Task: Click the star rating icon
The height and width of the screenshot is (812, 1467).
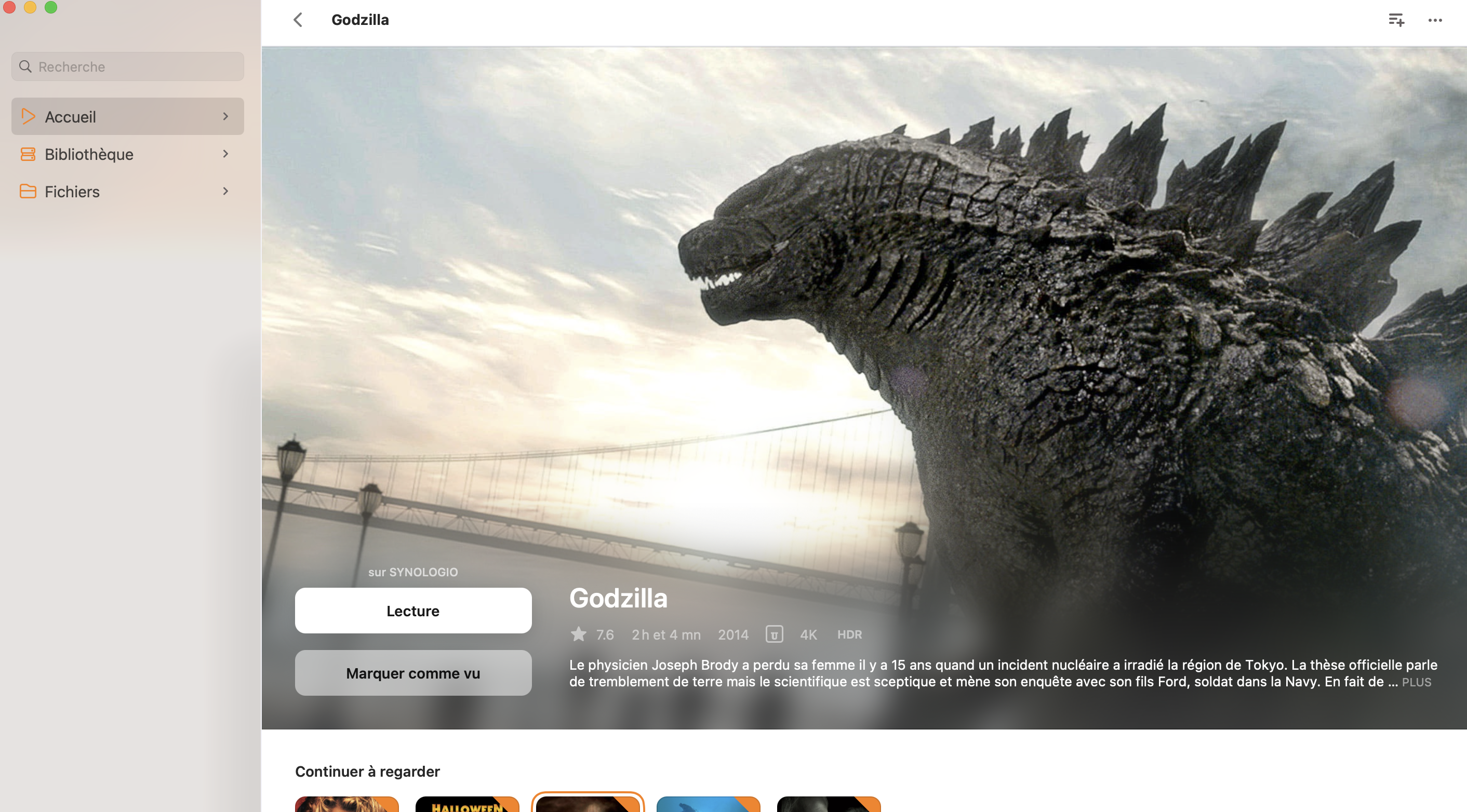Action: click(x=578, y=634)
